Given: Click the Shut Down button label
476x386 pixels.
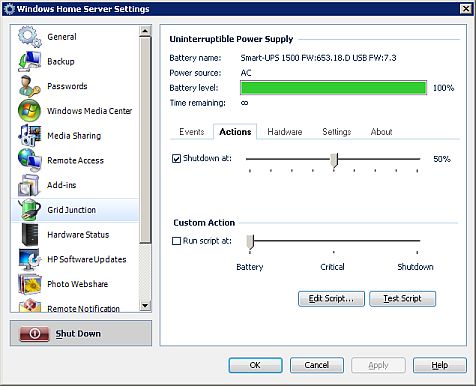Looking at the screenshot, I should tap(78, 334).
